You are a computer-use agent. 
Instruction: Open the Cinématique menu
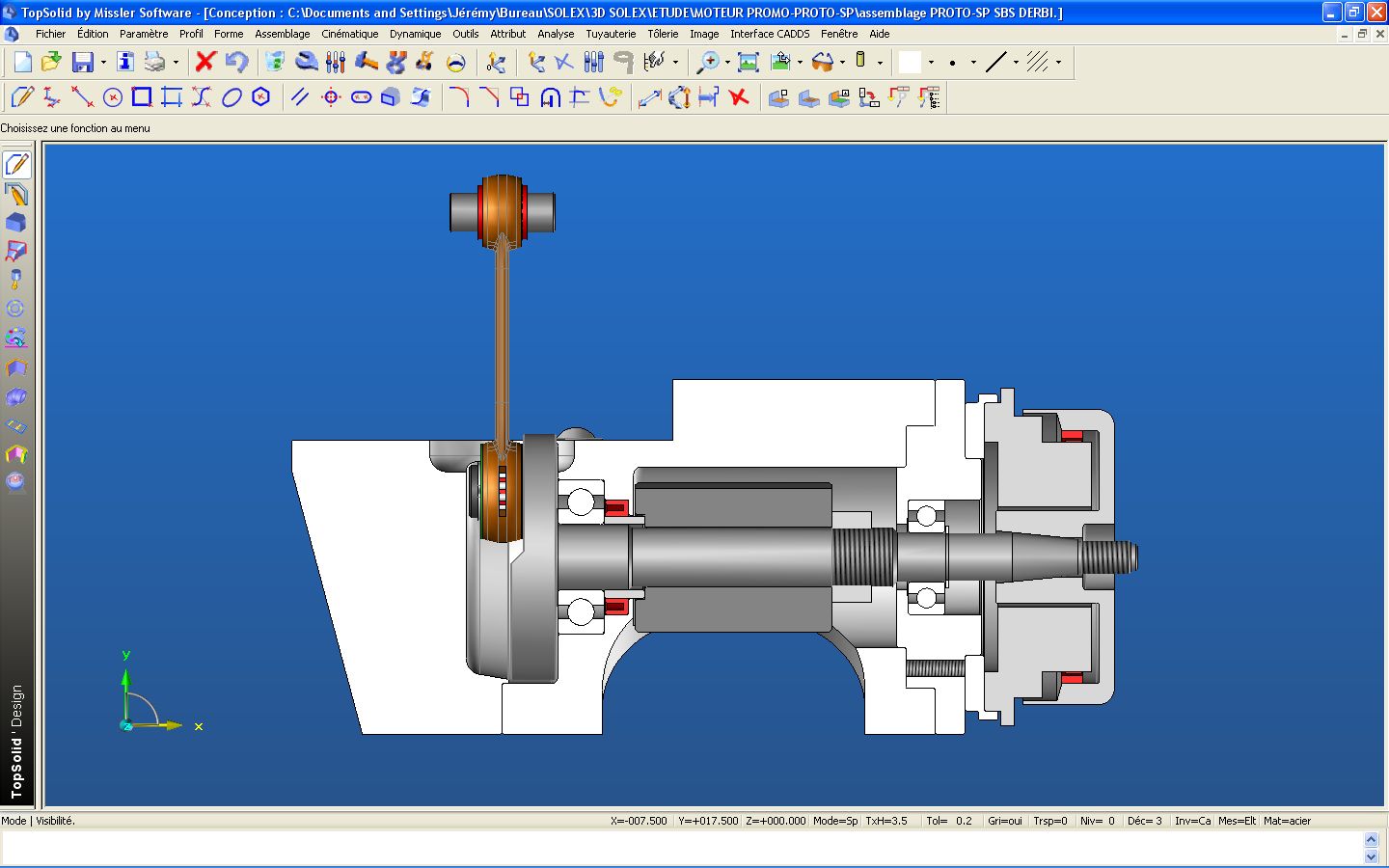pyautogui.click(x=349, y=34)
